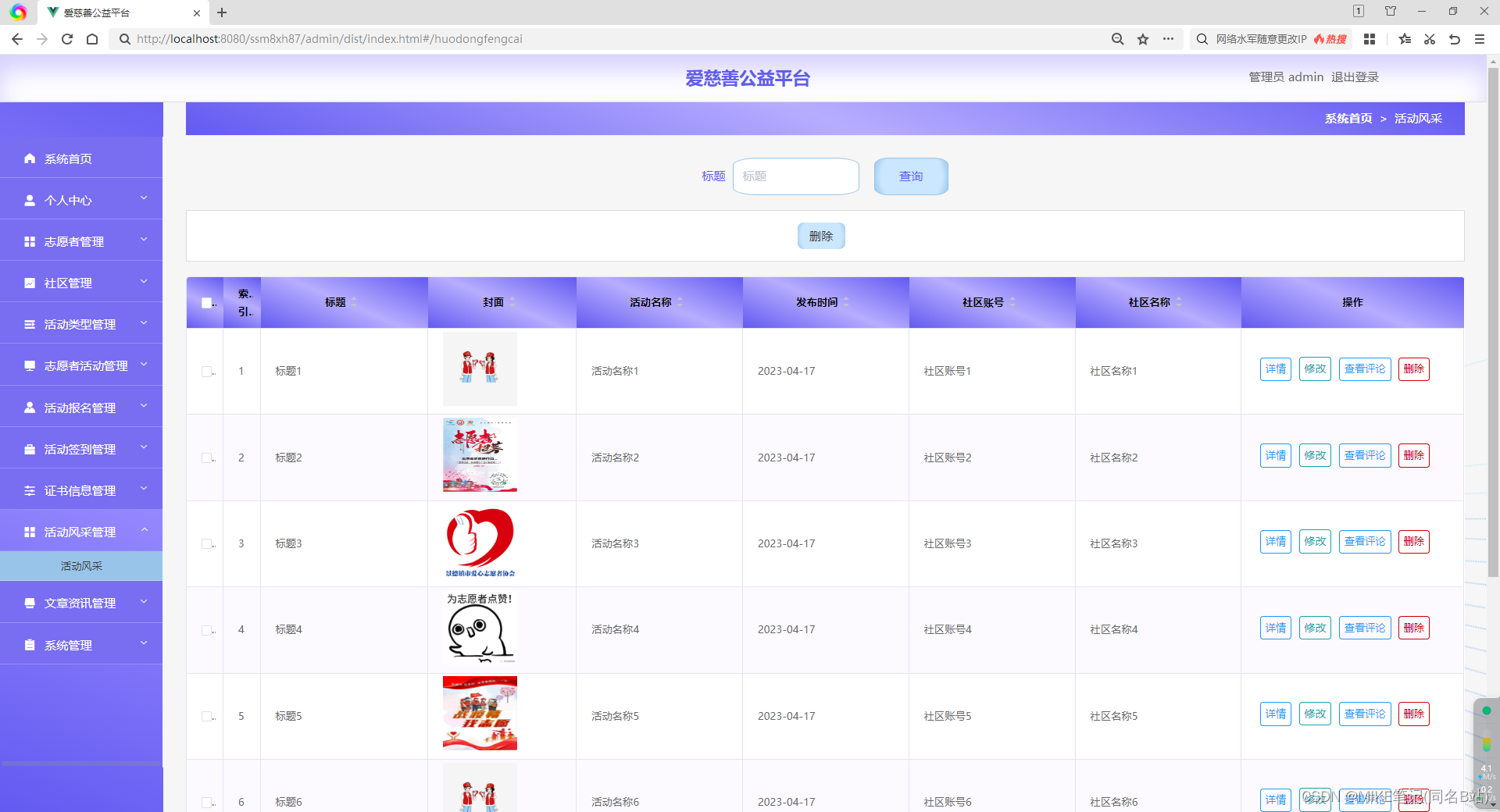Image resolution: width=1500 pixels, height=812 pixels.
Task: Open the favorites list icon
Action: click(x=1405, y=39)
